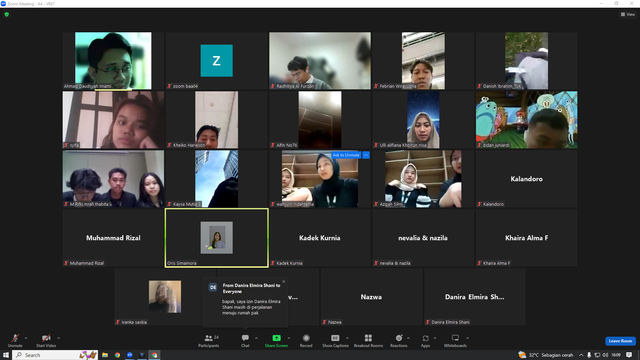Image resolution: width=640 pixels, height=360 pixels.
Task: Open the more options button beside Ask to Unmute
Action: tap(366, 155)
